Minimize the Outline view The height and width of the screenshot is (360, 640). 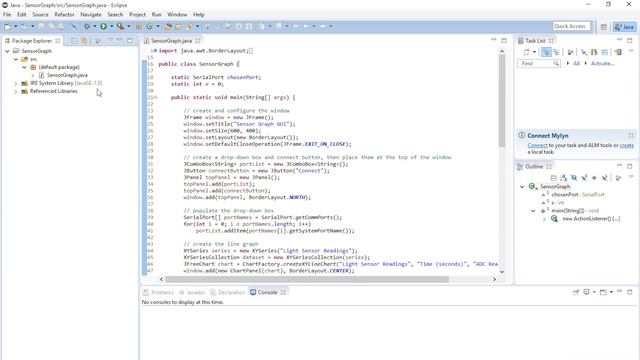[619, 165]
